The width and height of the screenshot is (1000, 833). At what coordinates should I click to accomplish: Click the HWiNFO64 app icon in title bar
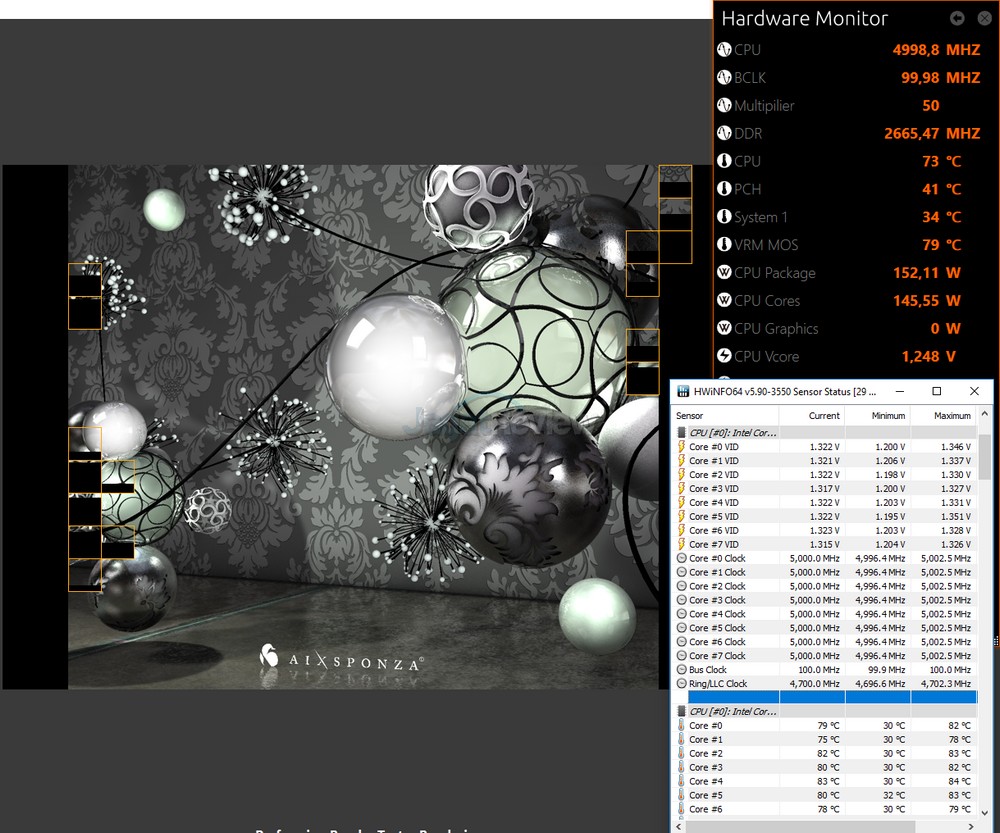coord(681,391)
